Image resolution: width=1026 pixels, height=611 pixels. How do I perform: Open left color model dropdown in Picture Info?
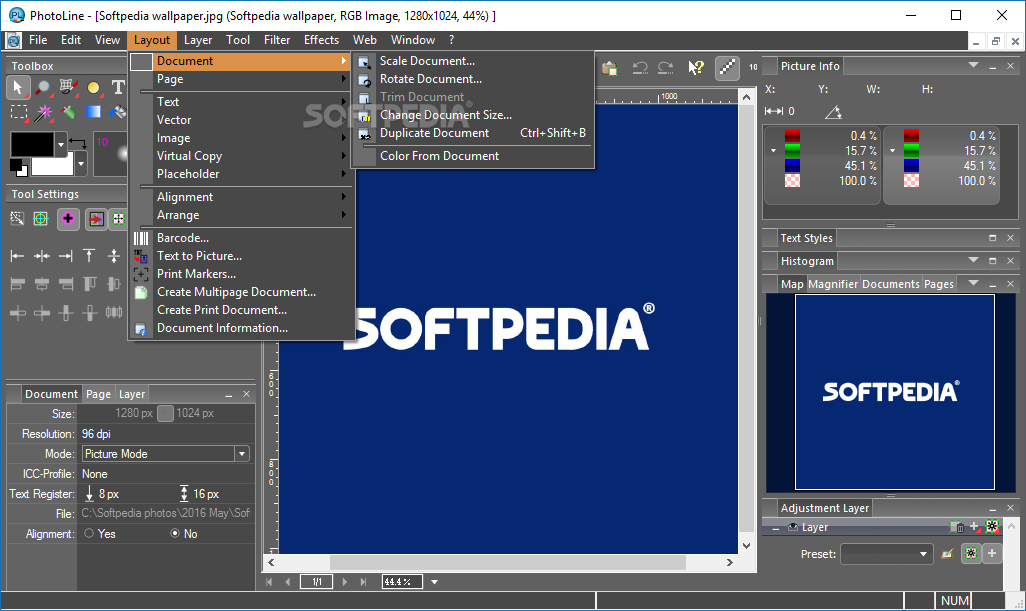pos(773,150)
